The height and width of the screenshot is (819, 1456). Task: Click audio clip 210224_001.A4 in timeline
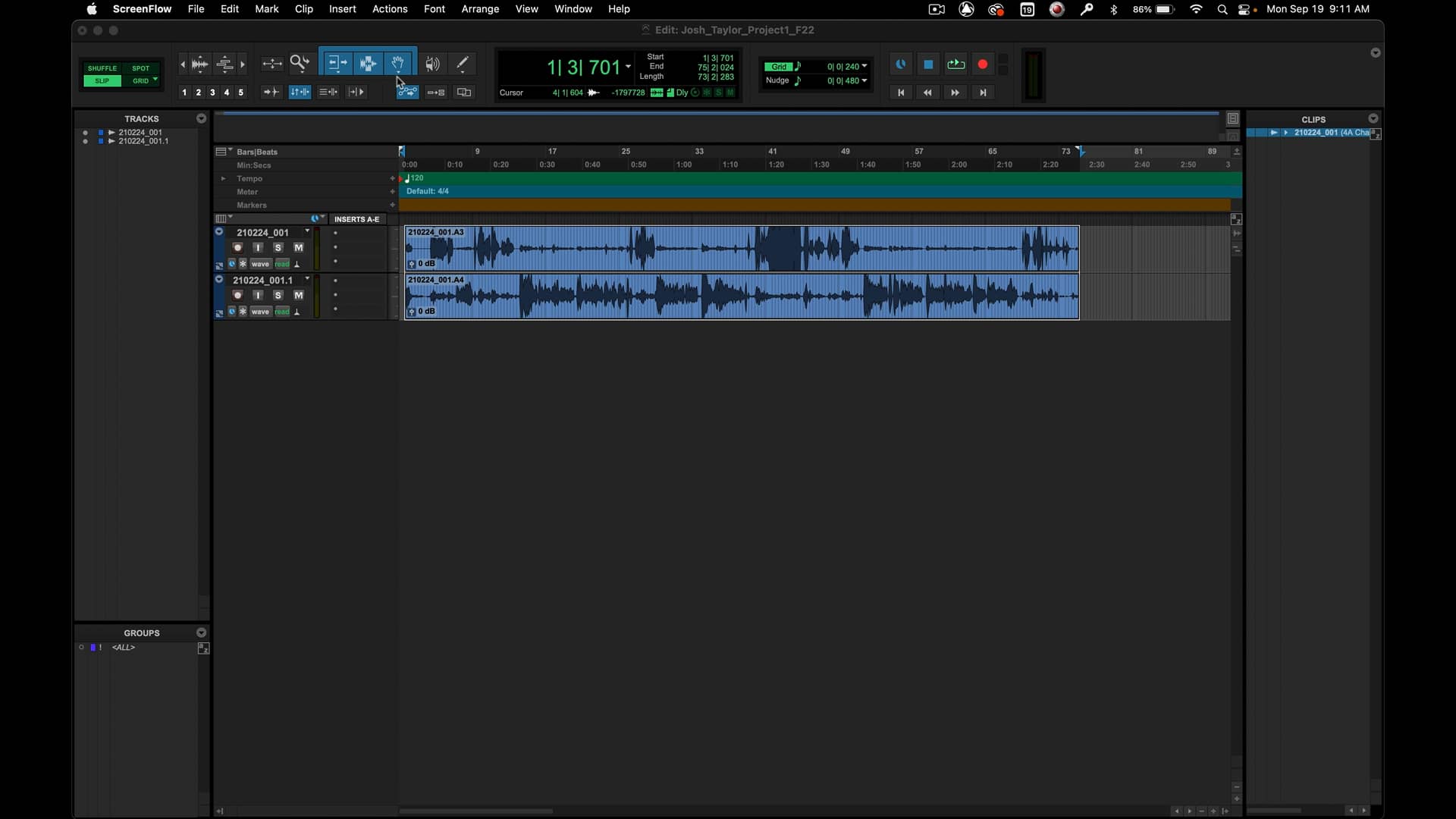[x=742, y=297]
